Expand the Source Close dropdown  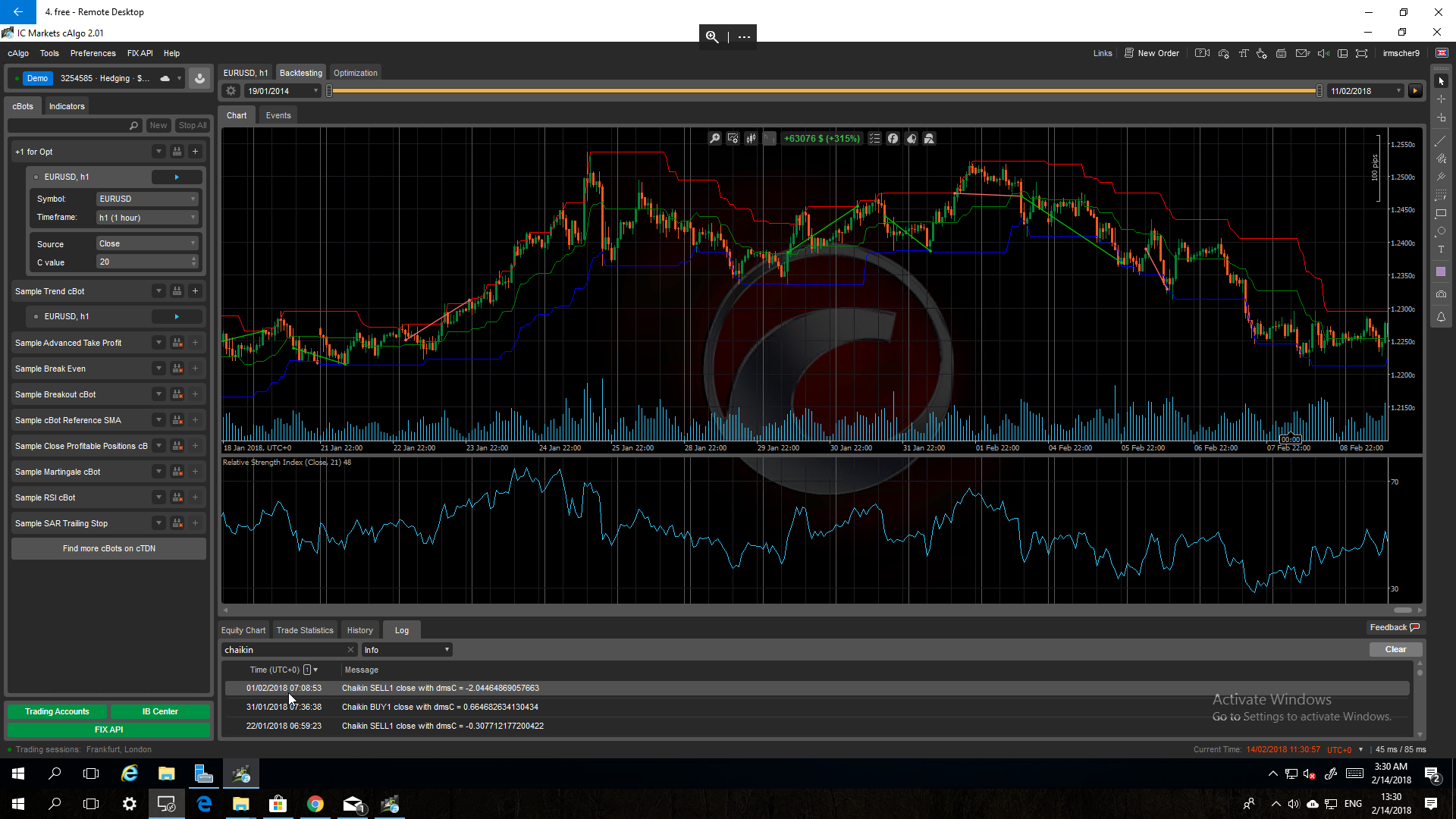pyautogui.click(x=147, y=243)
